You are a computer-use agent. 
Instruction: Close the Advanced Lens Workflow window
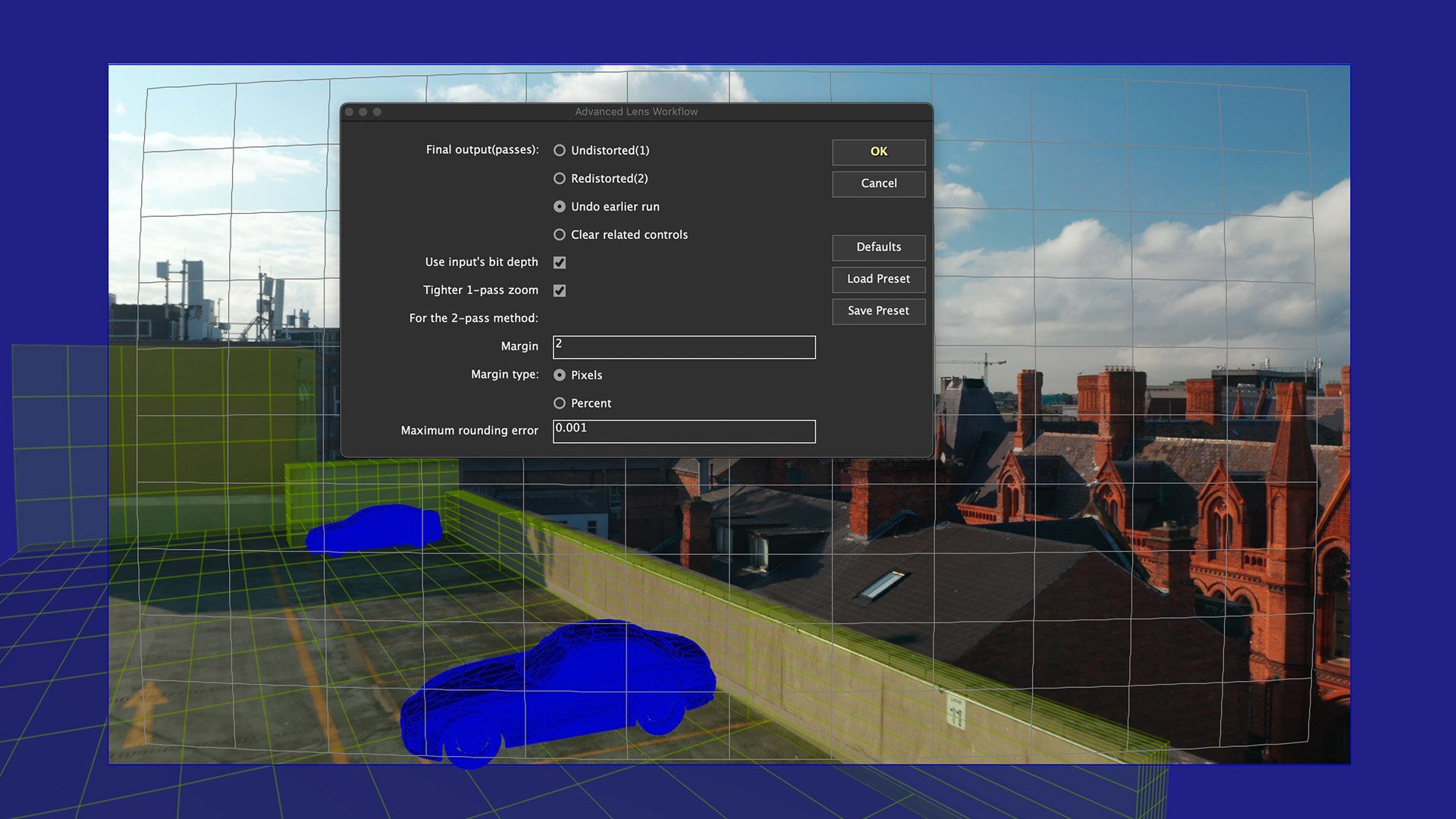pos(349,111)
